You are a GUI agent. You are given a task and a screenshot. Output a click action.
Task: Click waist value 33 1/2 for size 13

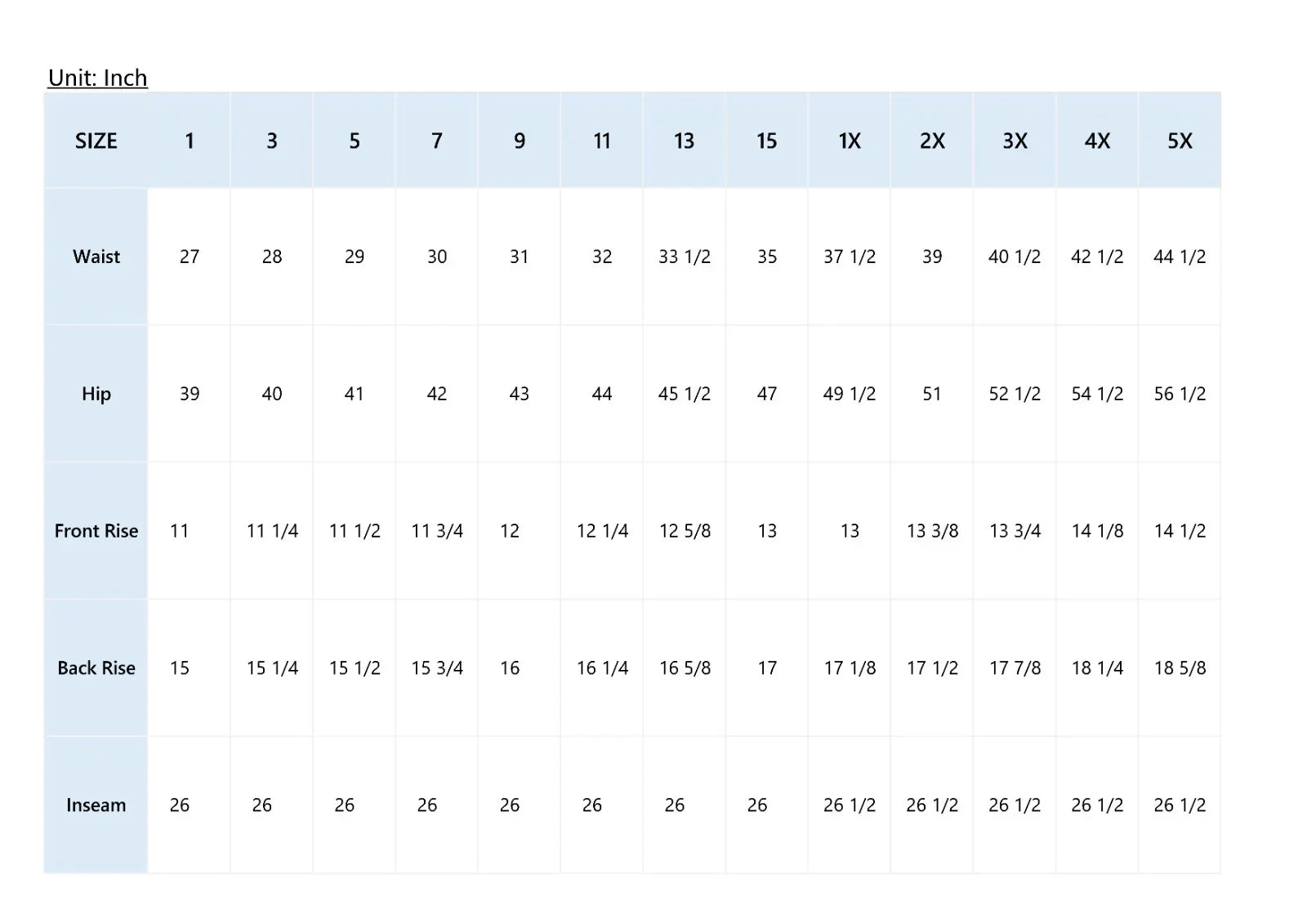tap(685, 257)
